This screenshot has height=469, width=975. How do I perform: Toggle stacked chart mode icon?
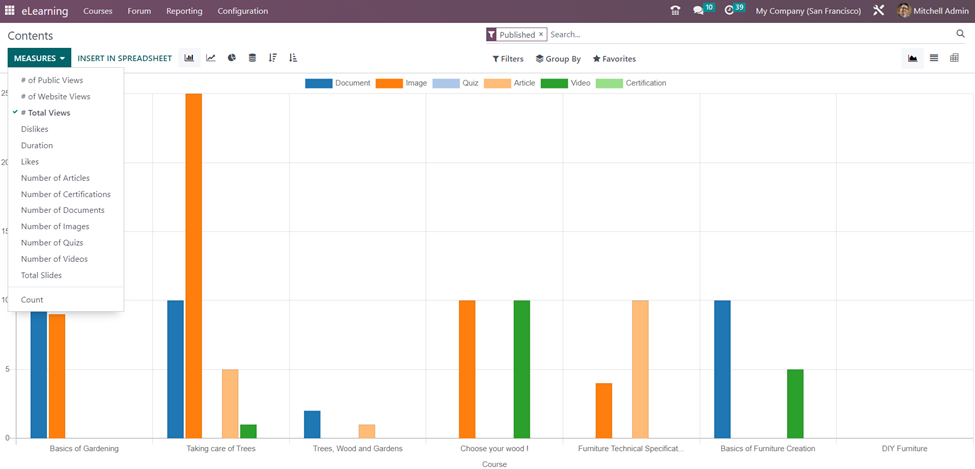point(252,58)
